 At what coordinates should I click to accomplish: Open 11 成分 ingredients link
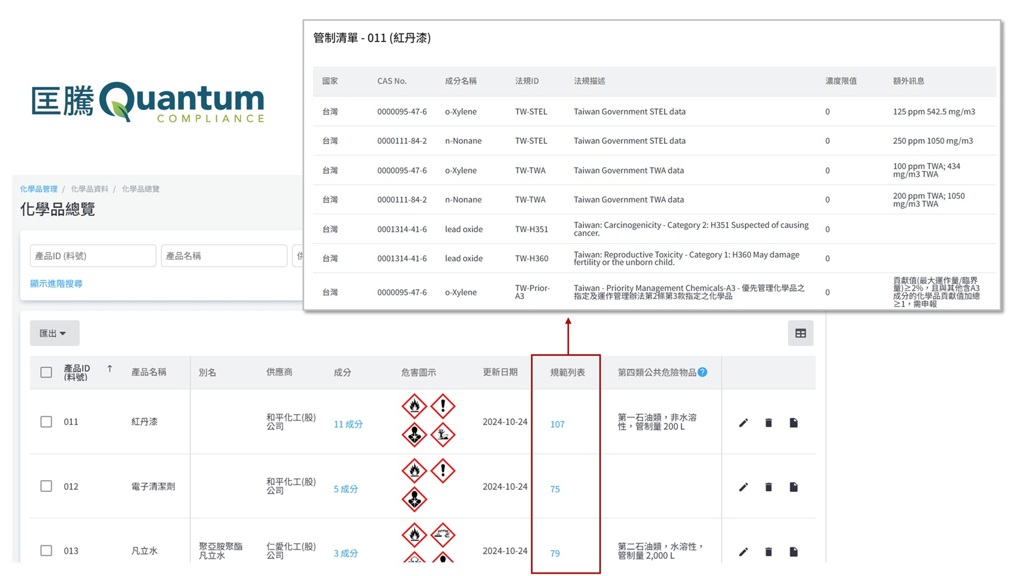(x=348, y=424)
